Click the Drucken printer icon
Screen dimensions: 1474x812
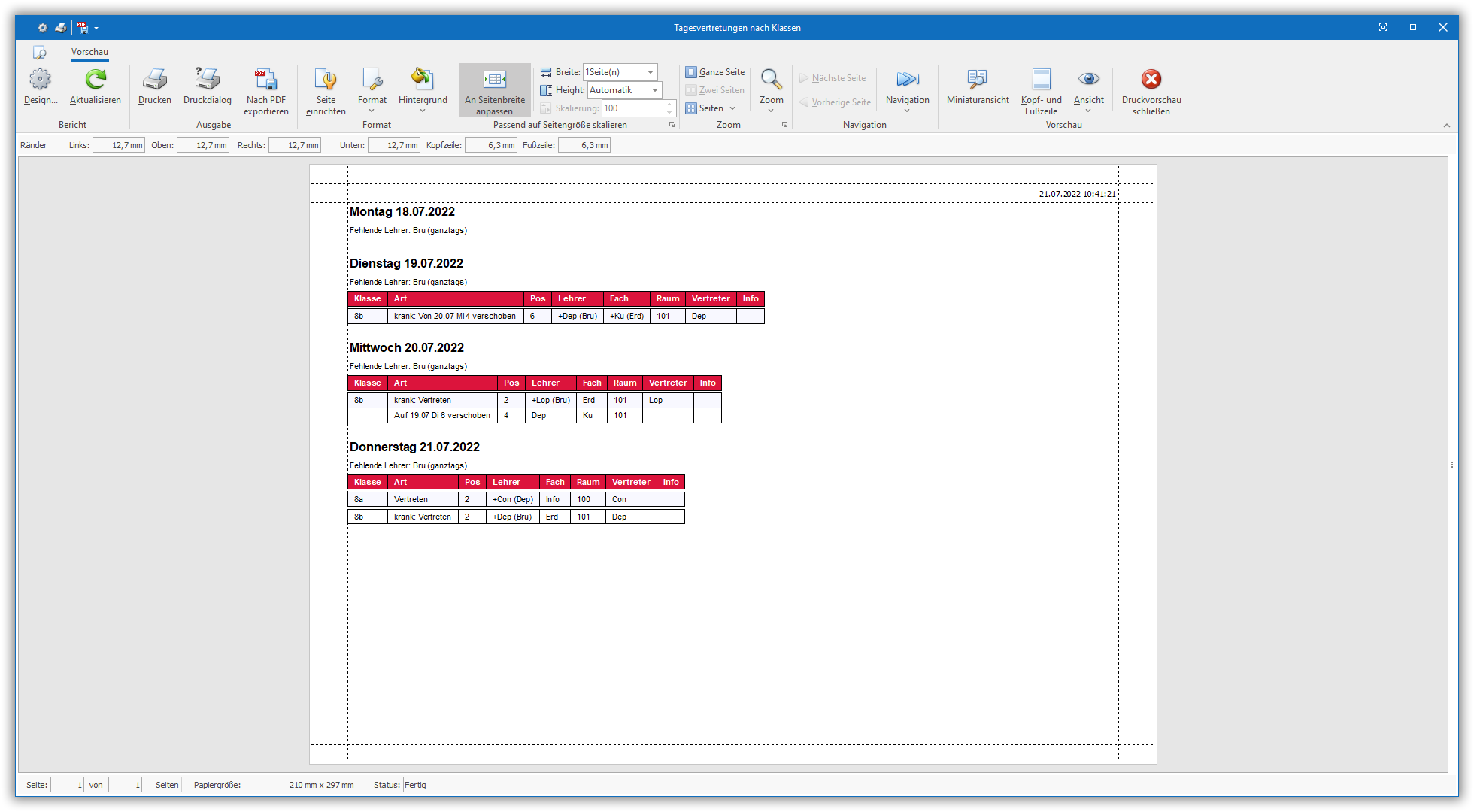[155, 80]
